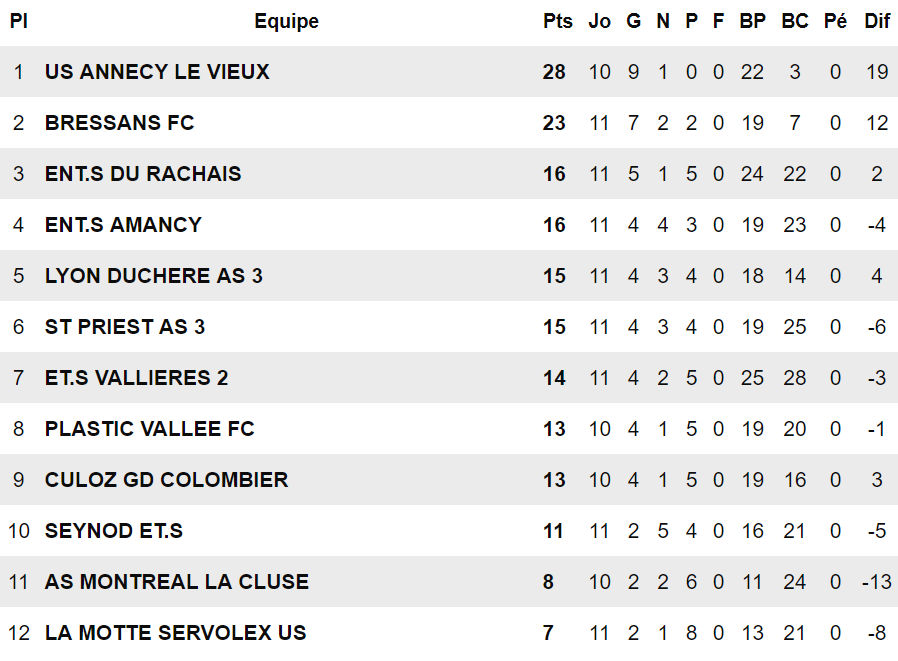Select CULOZ GD COLOMBIER team name
This screenshot has height=661, width=898.
coord(166,480)
